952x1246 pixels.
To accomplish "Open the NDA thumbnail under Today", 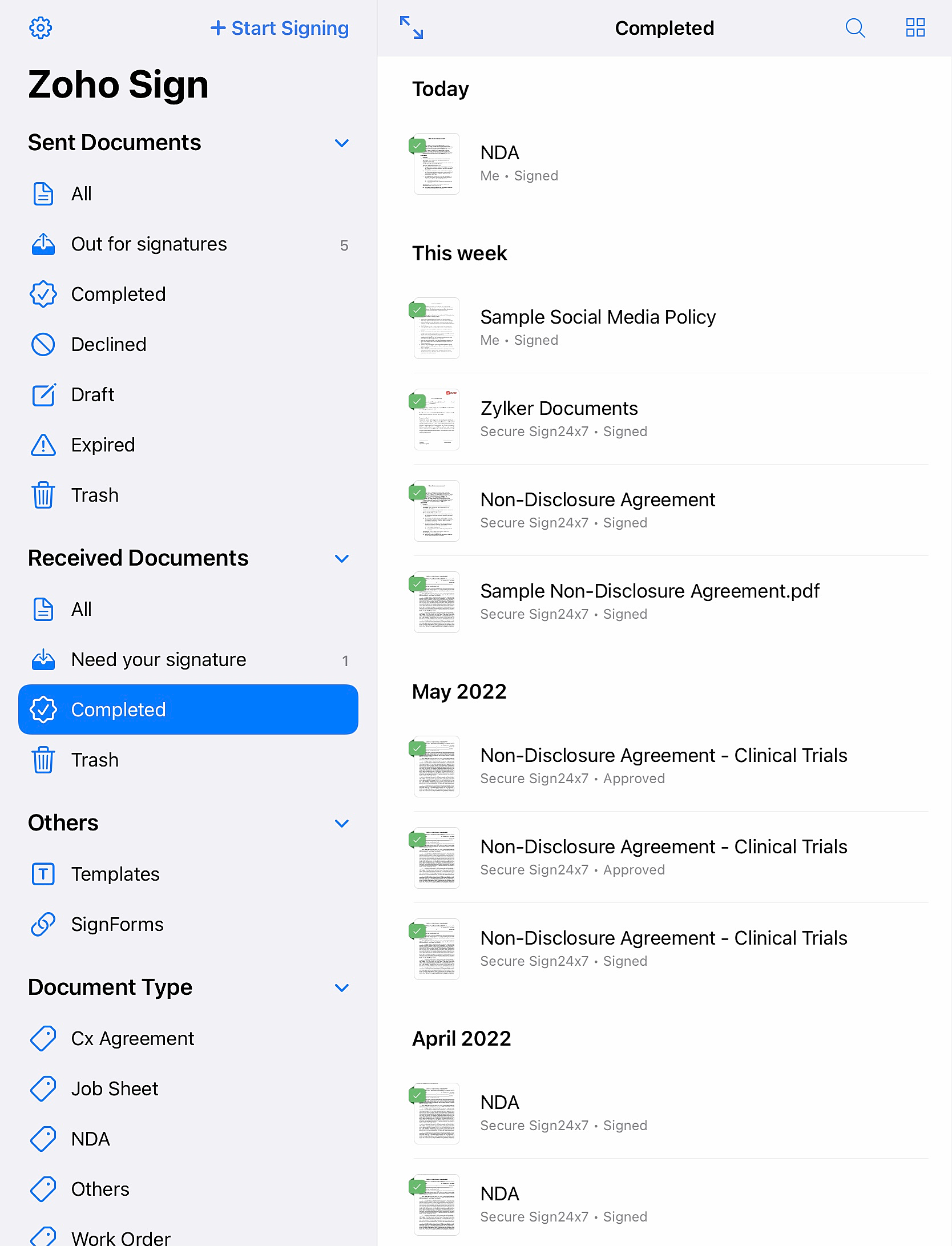I will tap(436, 164).
